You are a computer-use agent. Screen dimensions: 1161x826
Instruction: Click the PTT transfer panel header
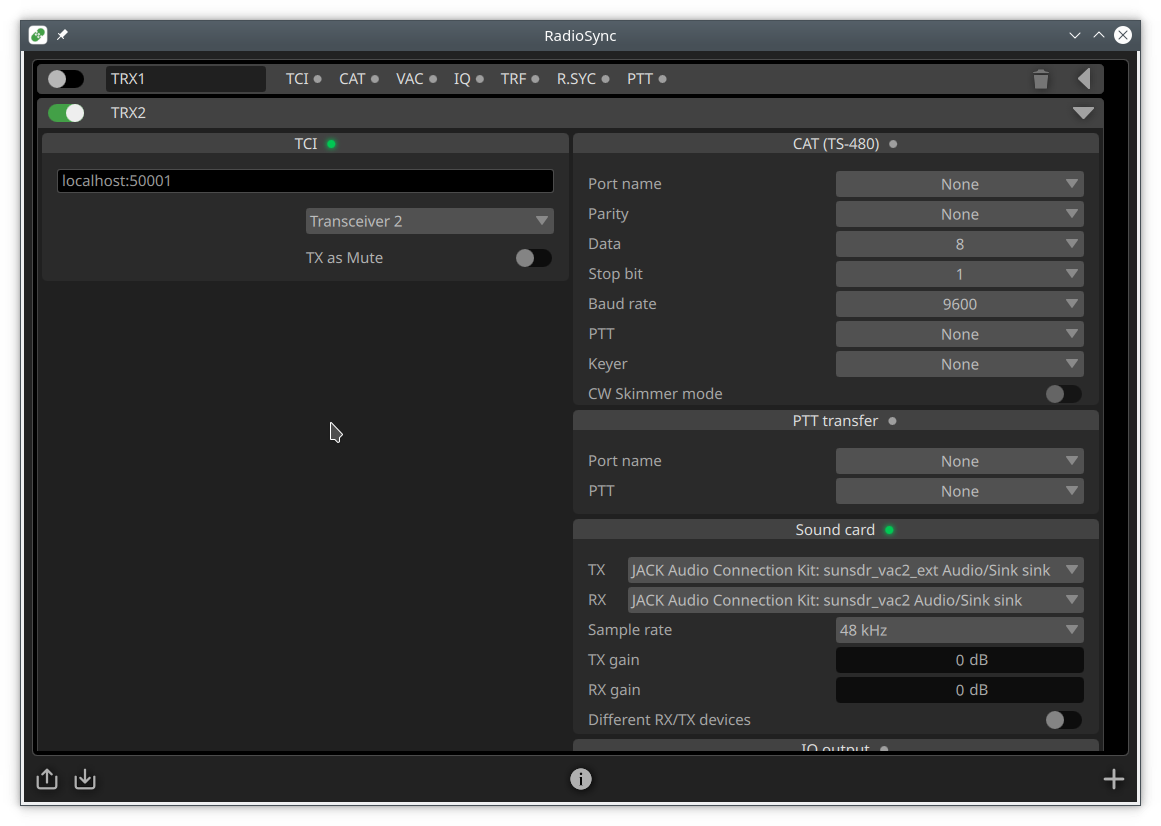(836, 420)
